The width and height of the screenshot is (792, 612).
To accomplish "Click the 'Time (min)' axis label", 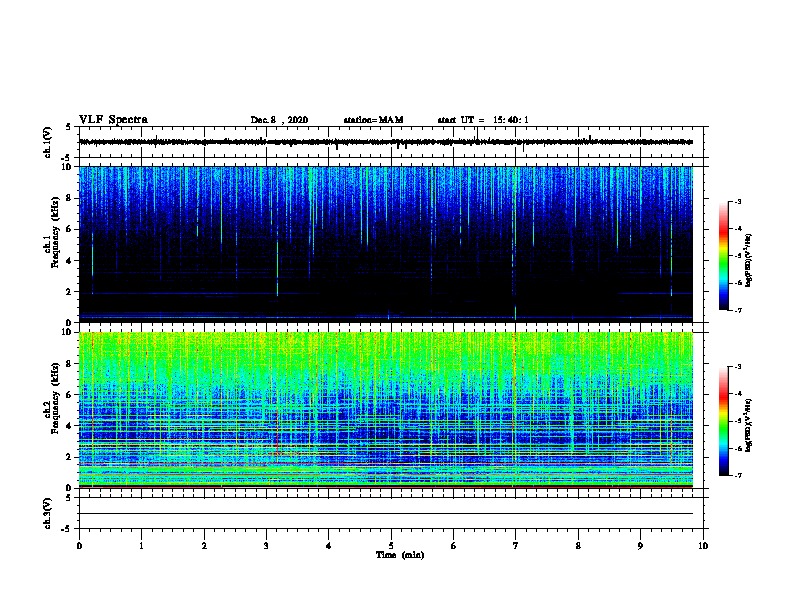I will click(x=400, y=554).
